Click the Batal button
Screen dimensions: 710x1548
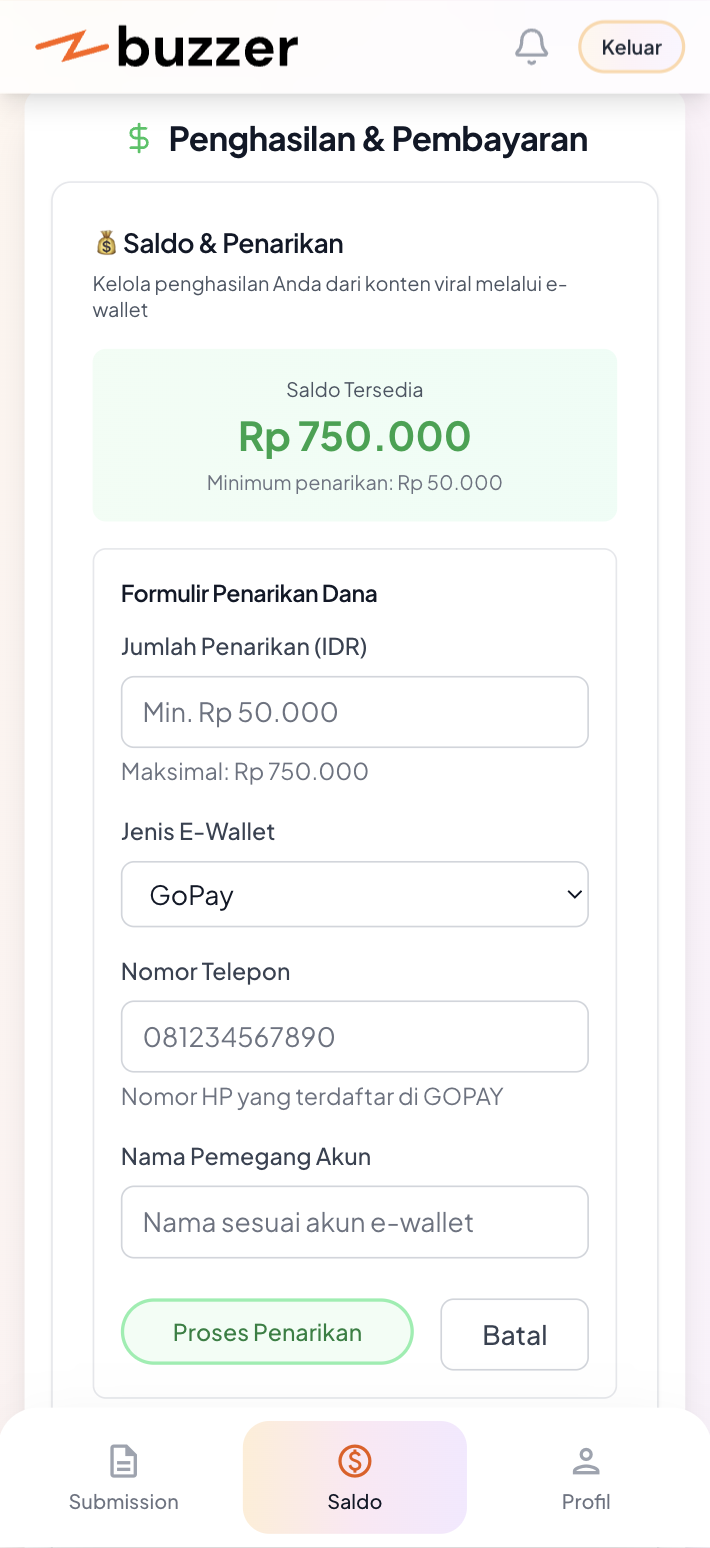[x=514, y=1334]
